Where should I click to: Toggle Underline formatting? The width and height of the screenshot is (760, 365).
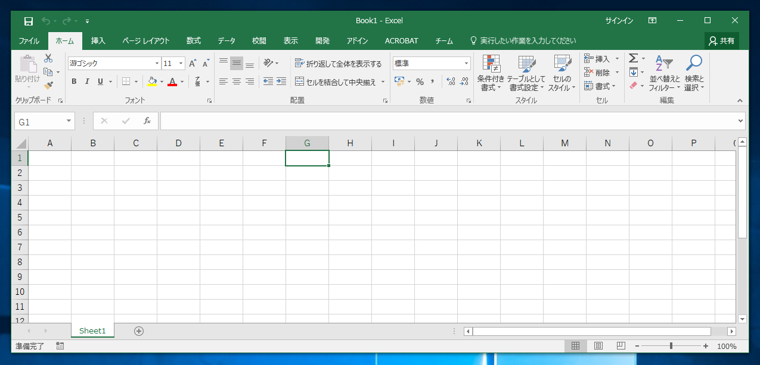click(100, 82)
